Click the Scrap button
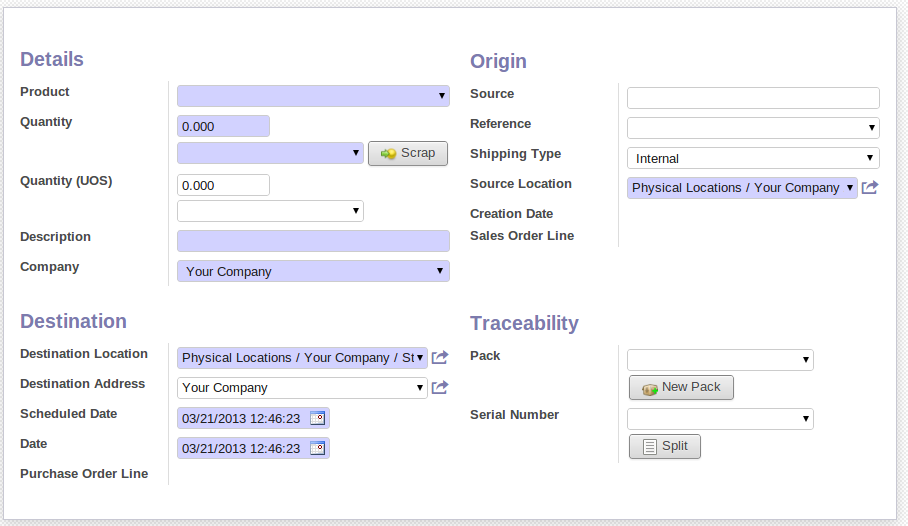This screenshot has width=908, height=526. (408, 153)
